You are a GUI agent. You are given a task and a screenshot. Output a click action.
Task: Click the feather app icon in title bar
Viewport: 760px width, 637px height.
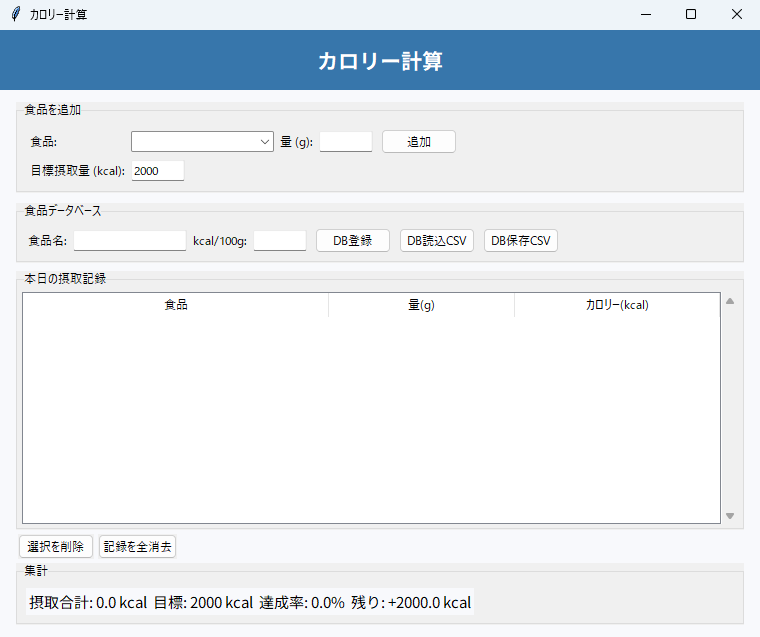point(16,14)
